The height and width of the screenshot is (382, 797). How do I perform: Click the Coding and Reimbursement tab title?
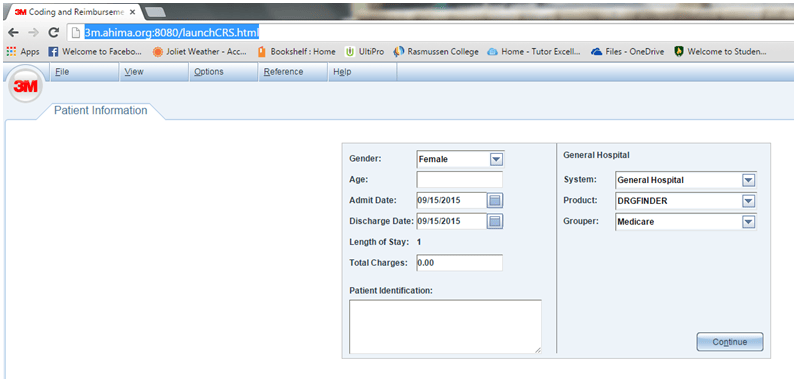[x=75, y=12]
